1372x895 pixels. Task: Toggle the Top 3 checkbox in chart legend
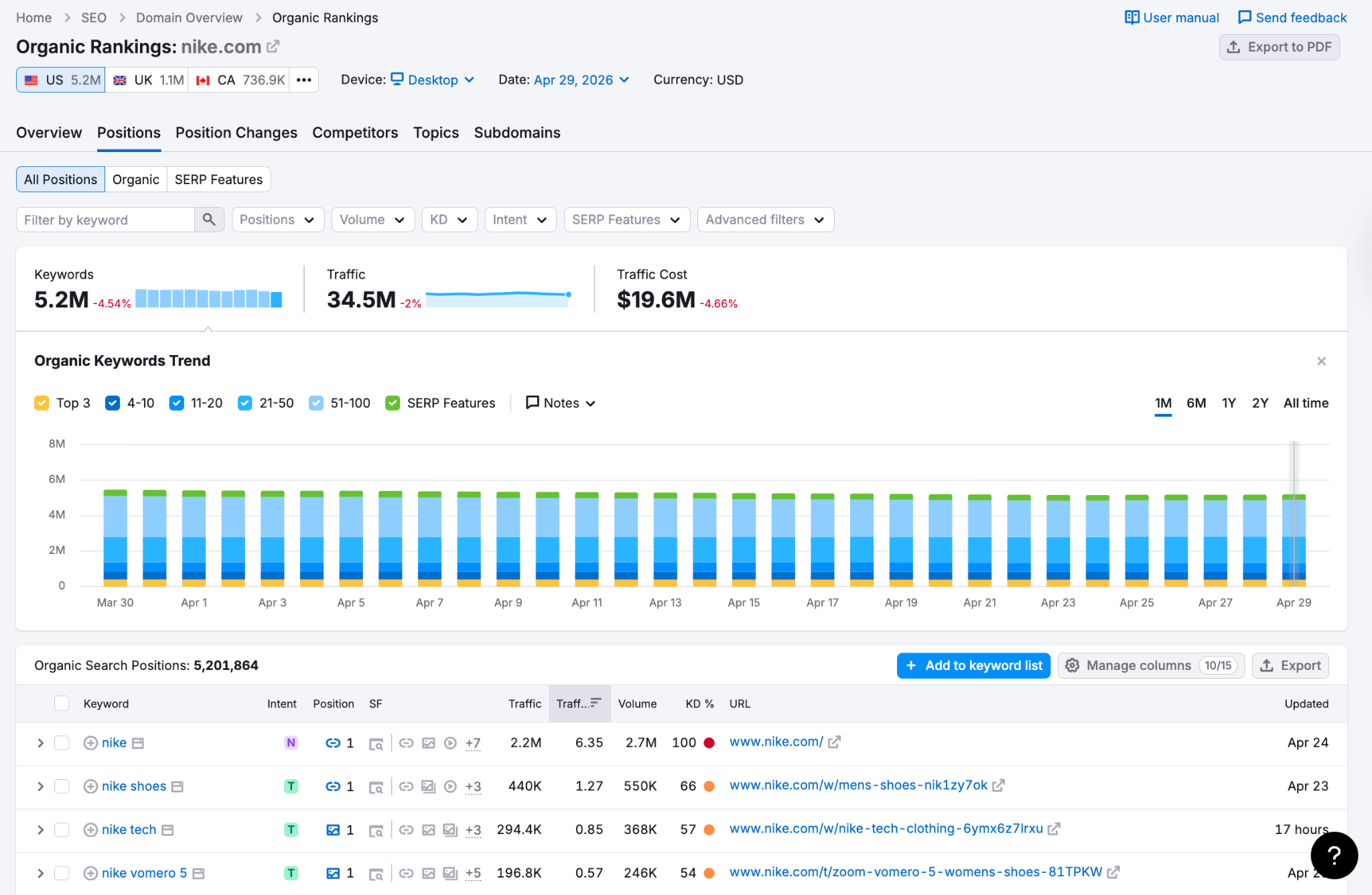[x=42, y=403]
